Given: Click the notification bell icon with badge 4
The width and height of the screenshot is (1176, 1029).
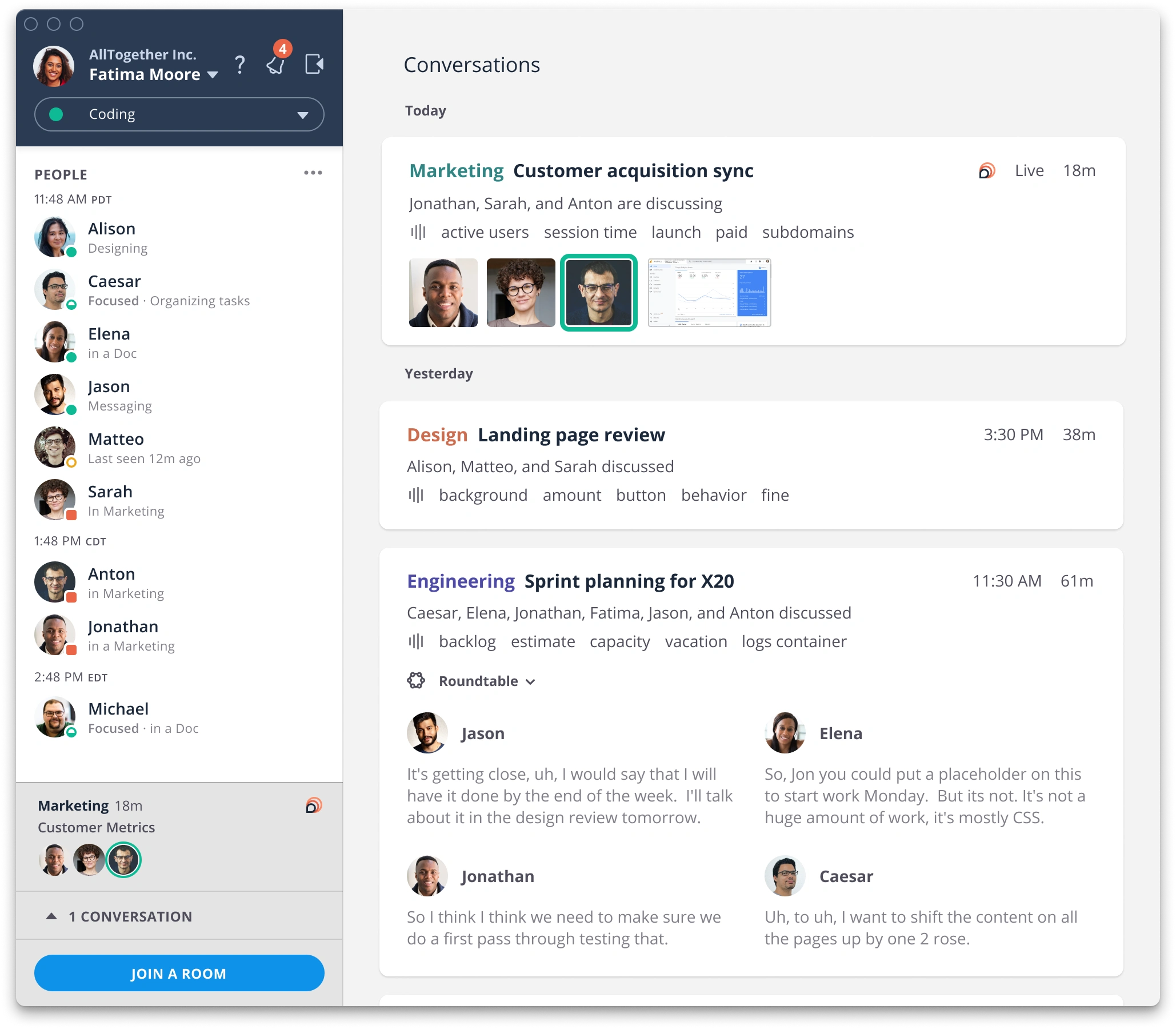Looking at the screenshot, I should pyautogui.click(x=277, y=63).
